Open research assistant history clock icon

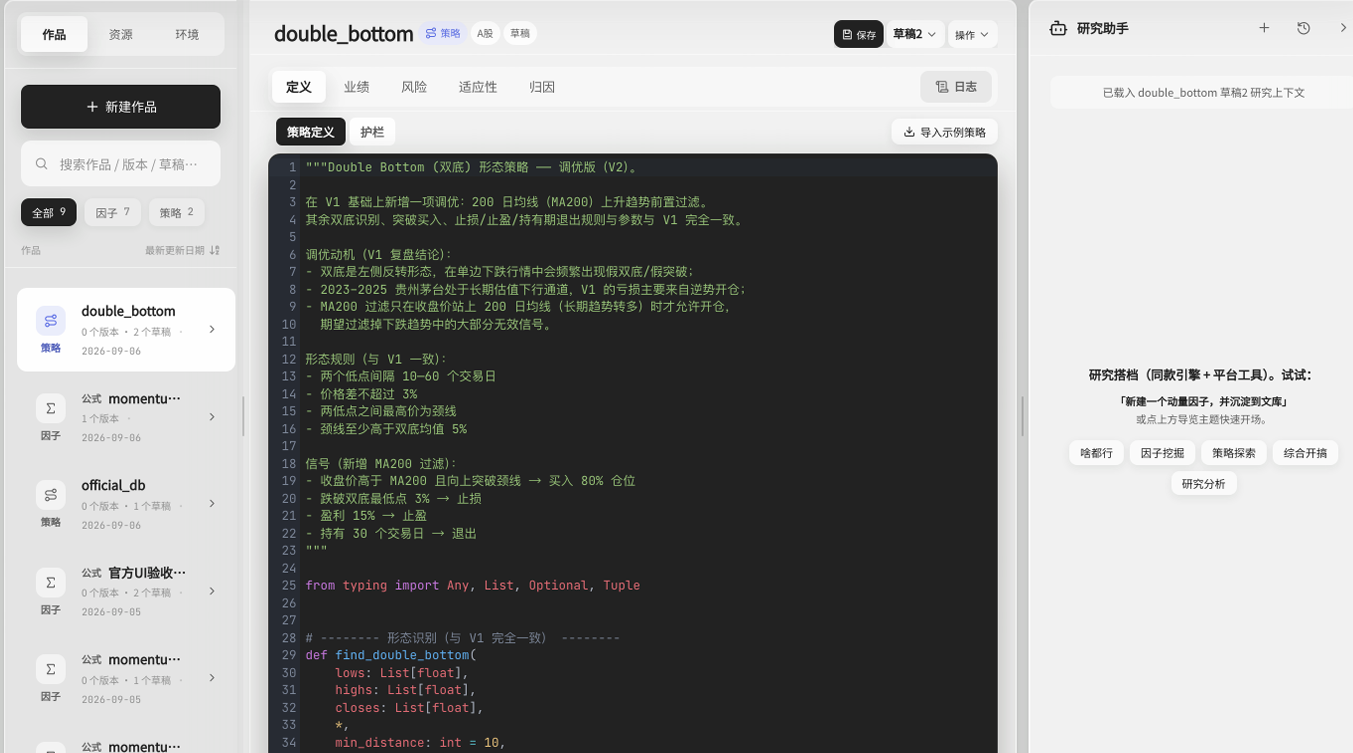[x=1304, y=28]
